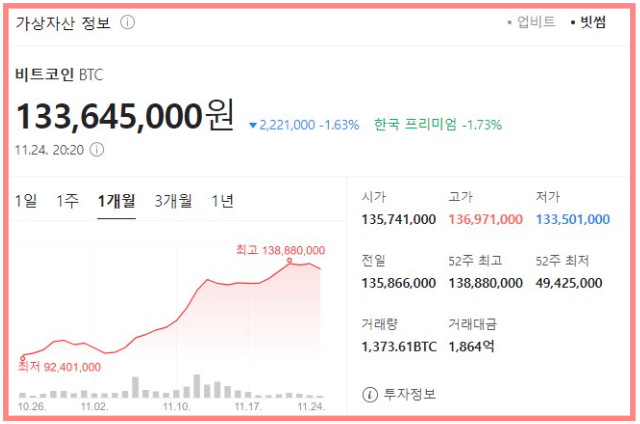Open the 투자정보 link
The image size is (640, 424).
click(x=410, y=395)
